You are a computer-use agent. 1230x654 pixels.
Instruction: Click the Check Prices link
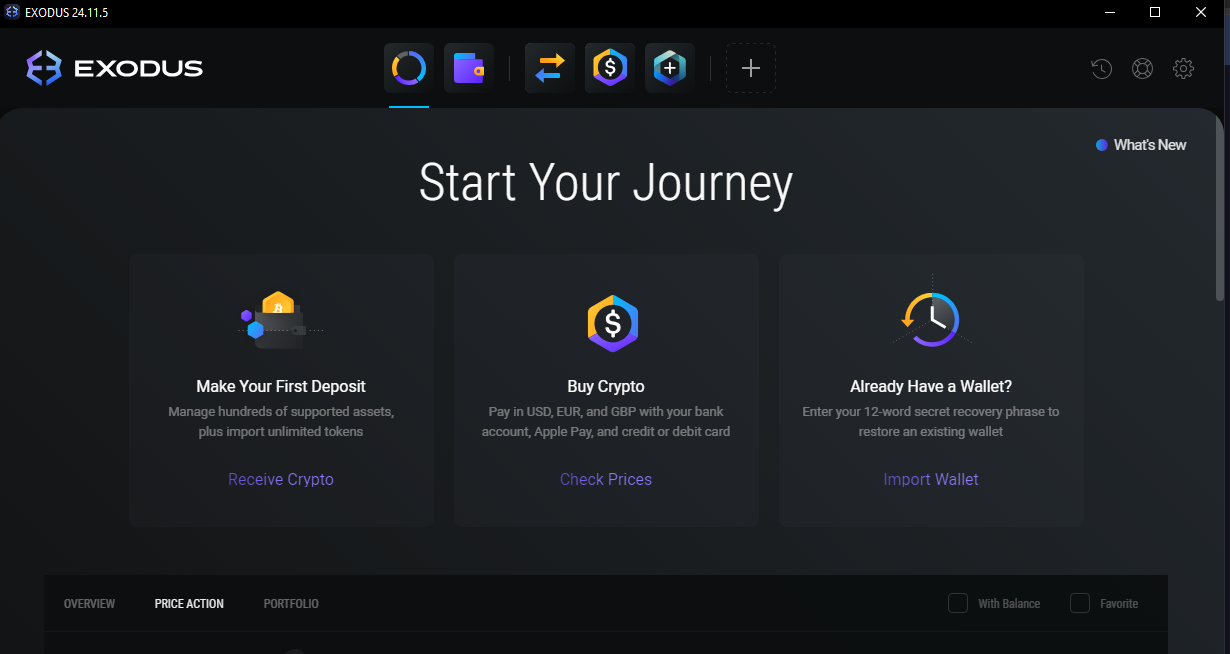point(606,479)
